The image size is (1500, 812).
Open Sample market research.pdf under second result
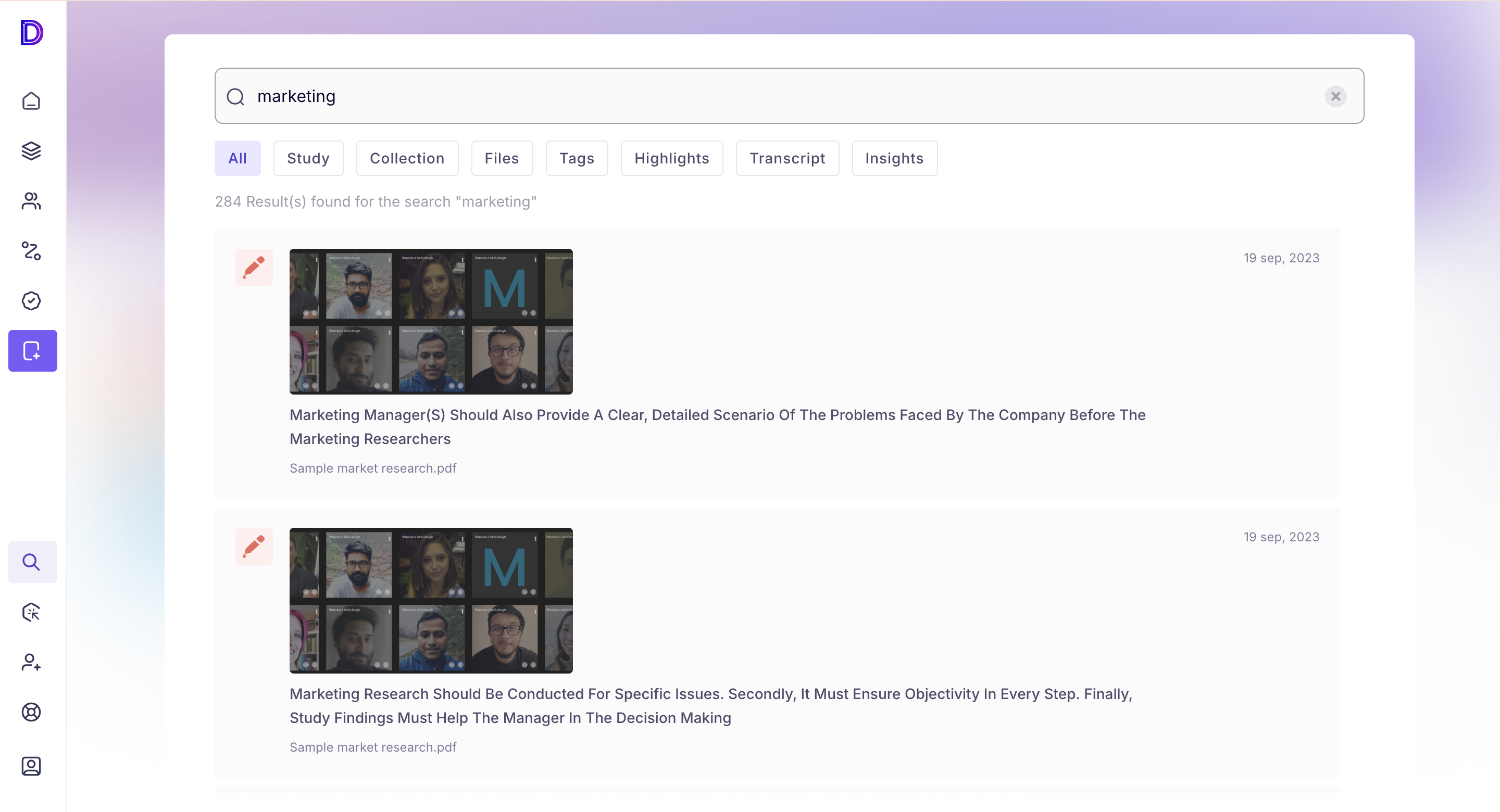click(x=373, y=747)
